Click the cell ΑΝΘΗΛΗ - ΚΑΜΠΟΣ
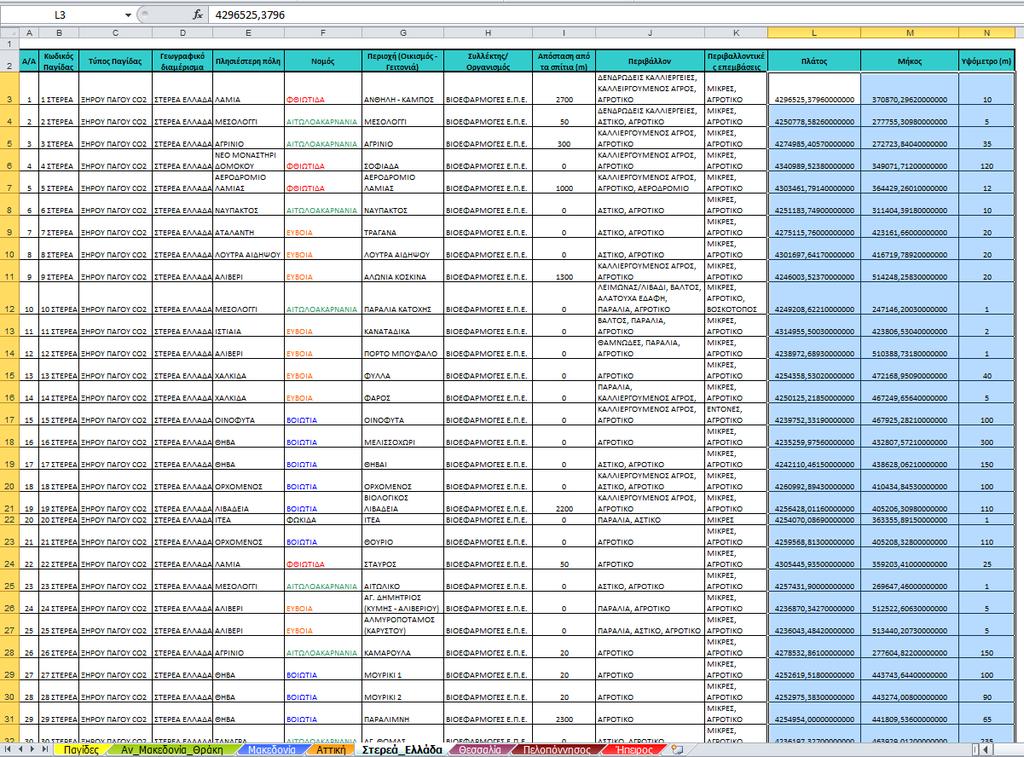 (x=402, y=89)
